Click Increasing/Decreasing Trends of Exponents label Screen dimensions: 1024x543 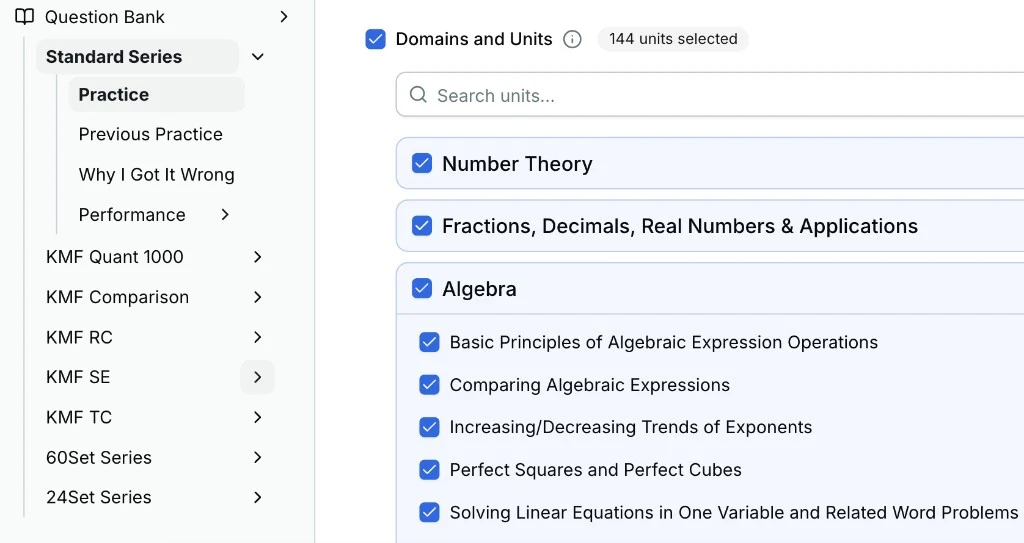tap(631, 427)
